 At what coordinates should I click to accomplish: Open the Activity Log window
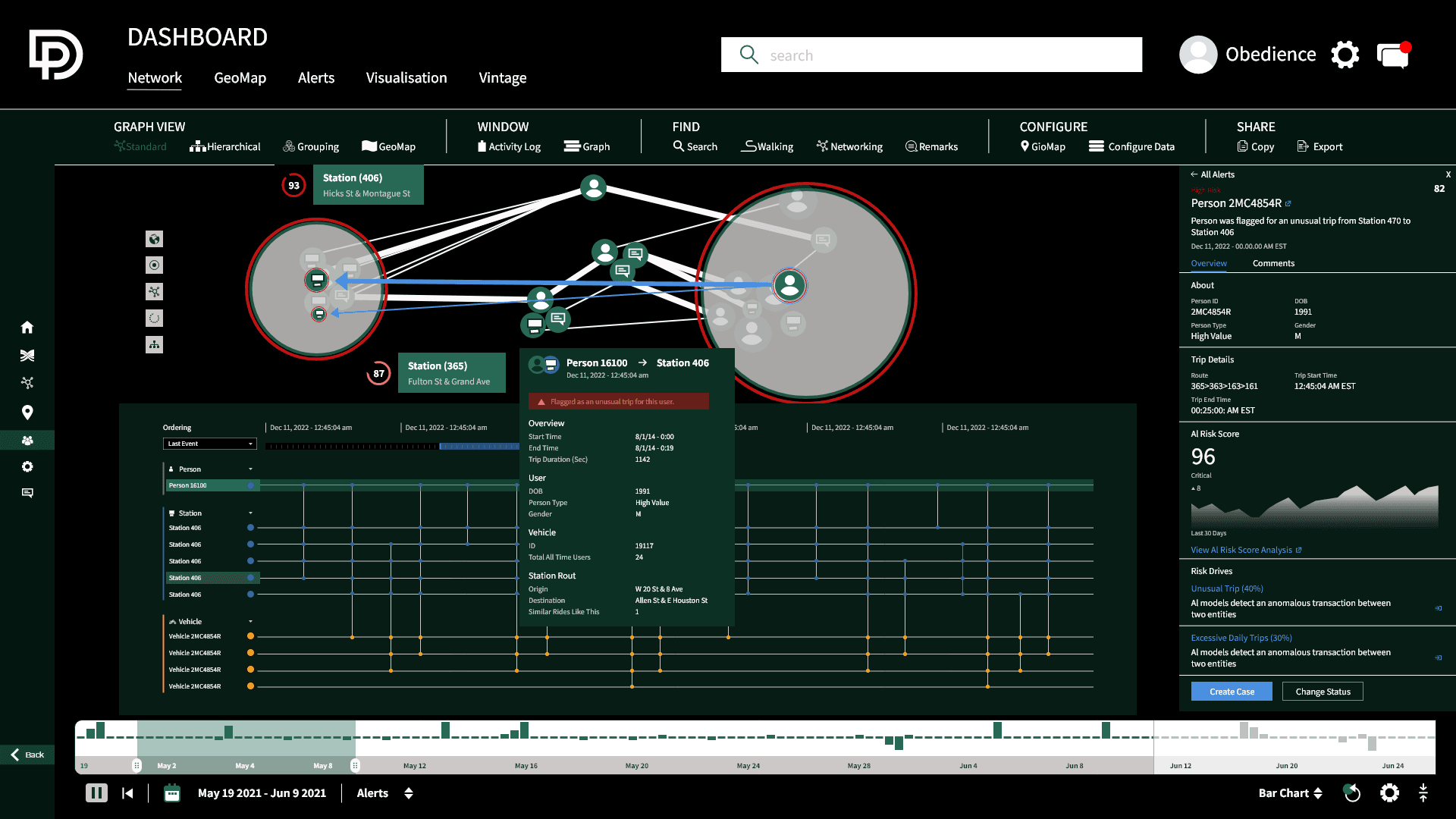click(509, 146)
